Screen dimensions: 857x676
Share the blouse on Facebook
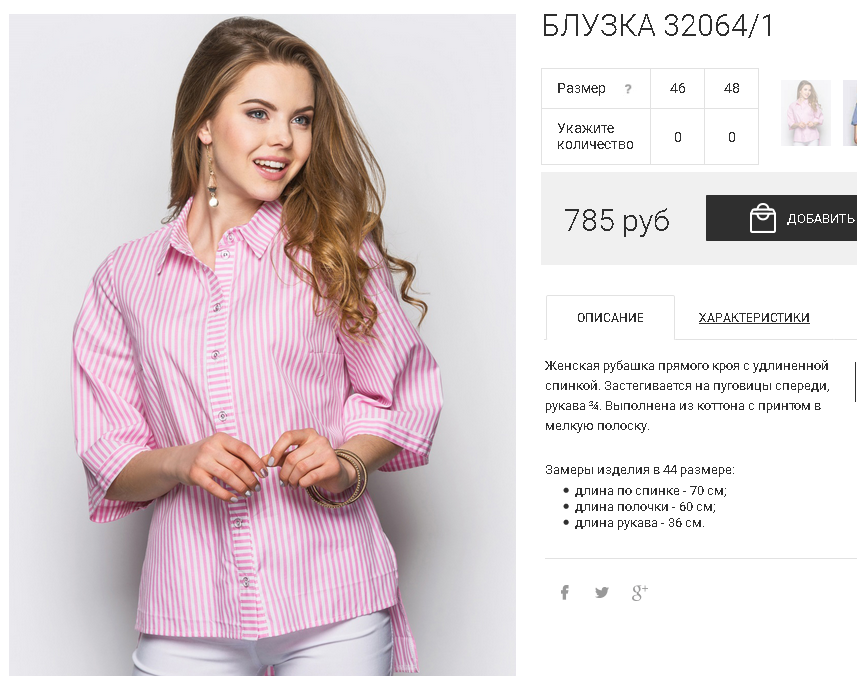coord(565,592)
